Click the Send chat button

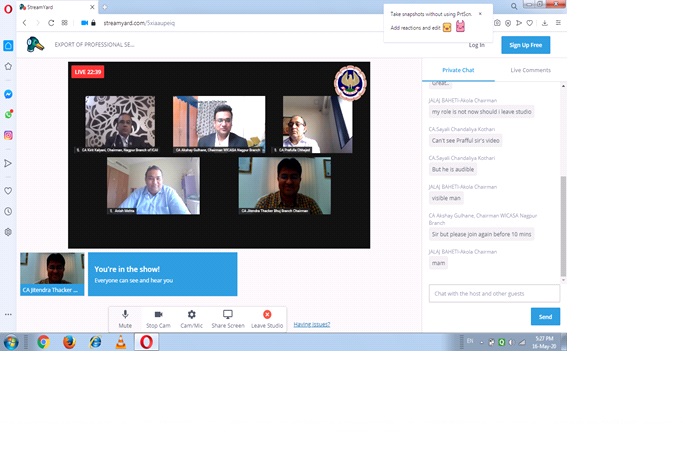[545, 317]
